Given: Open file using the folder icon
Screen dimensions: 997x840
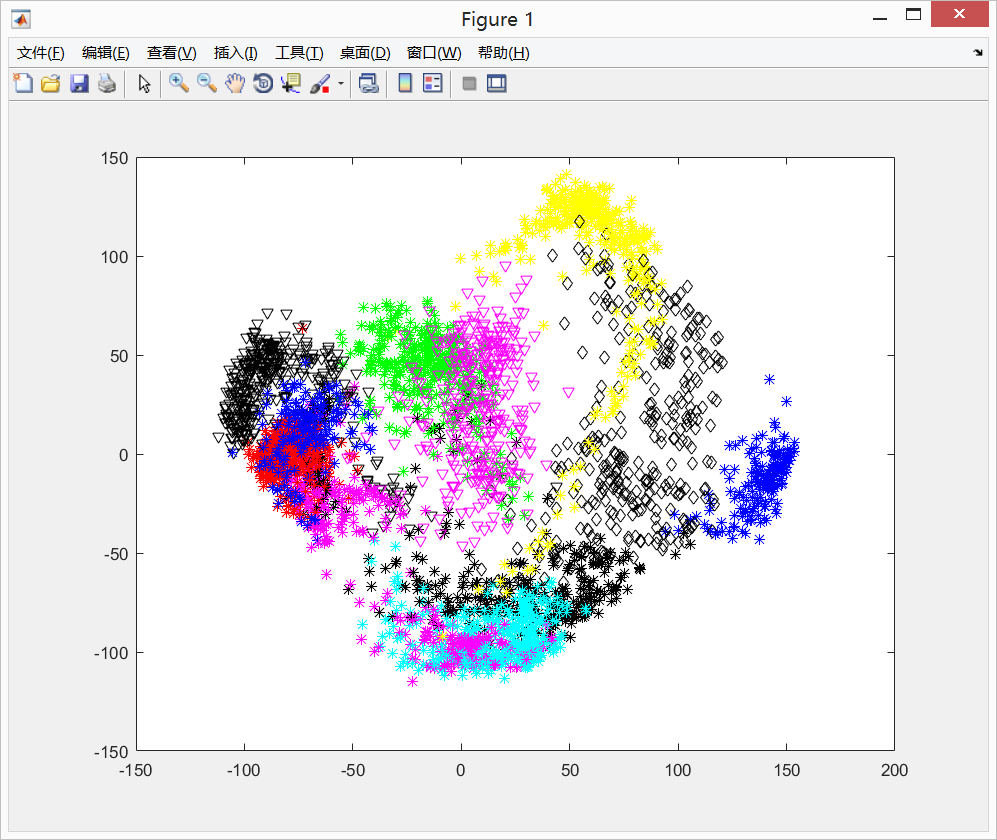Looking at the screenshot, I should (51, 83).
